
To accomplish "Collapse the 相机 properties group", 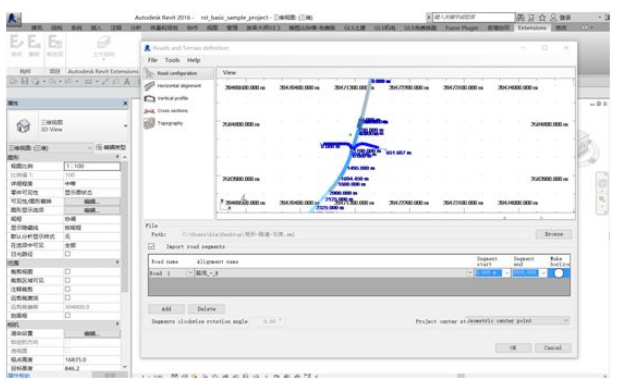I will (117, 324).
